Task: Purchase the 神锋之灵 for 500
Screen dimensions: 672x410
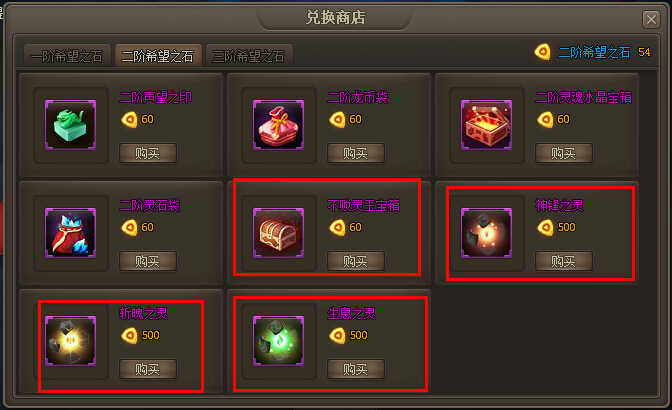Action: (x=564, y=261)
